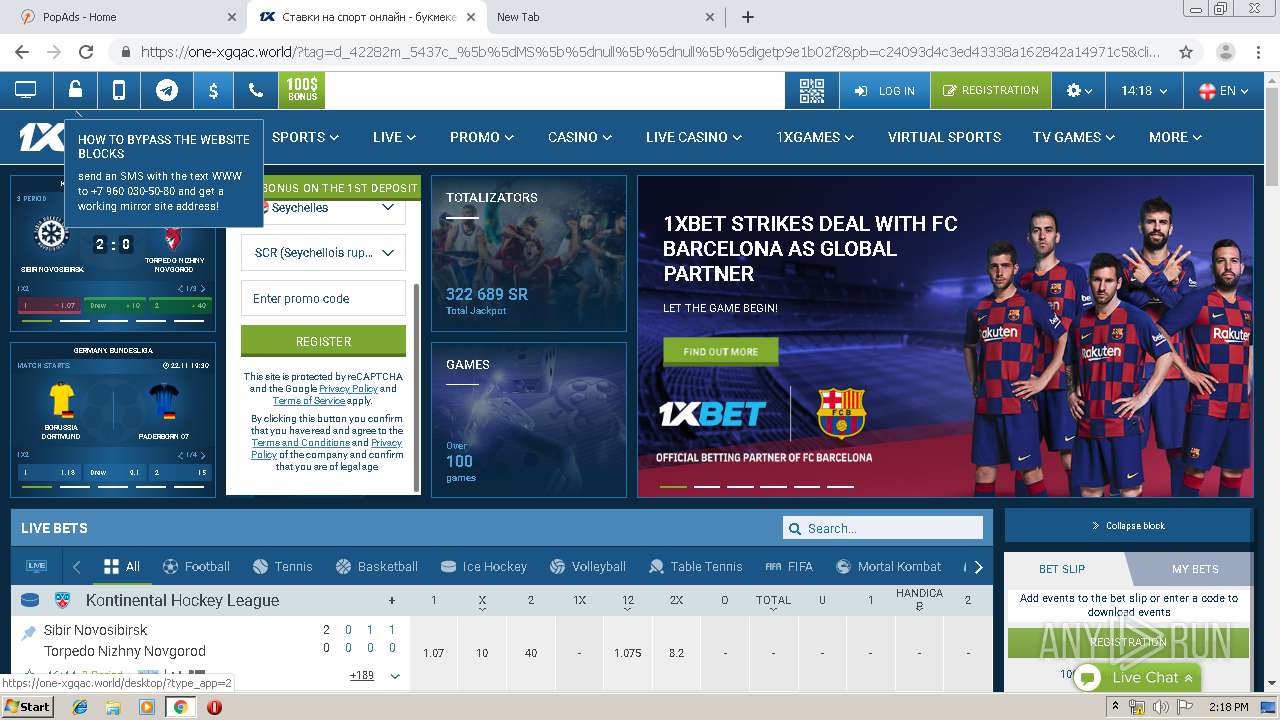The height and width of the screenshot is (720, 1280).
Task: Click the Borussia Dortmund yellow jersey
Action: coord(62,401)
